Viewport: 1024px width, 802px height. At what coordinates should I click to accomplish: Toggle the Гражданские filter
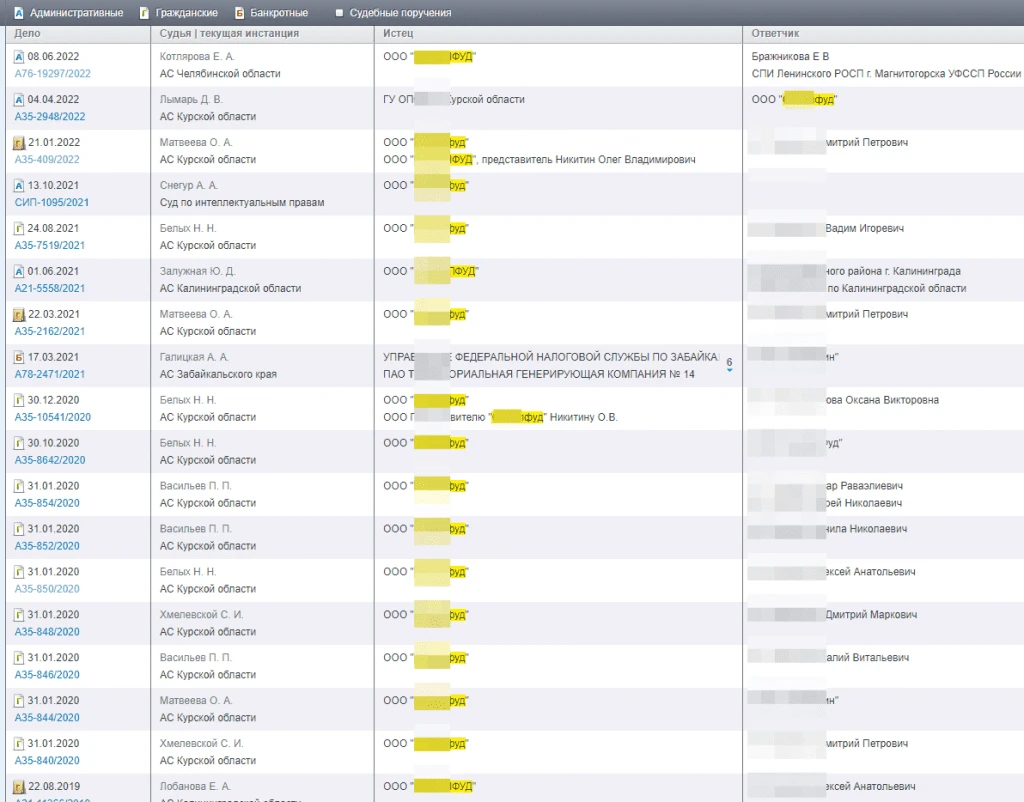(179, 13)
